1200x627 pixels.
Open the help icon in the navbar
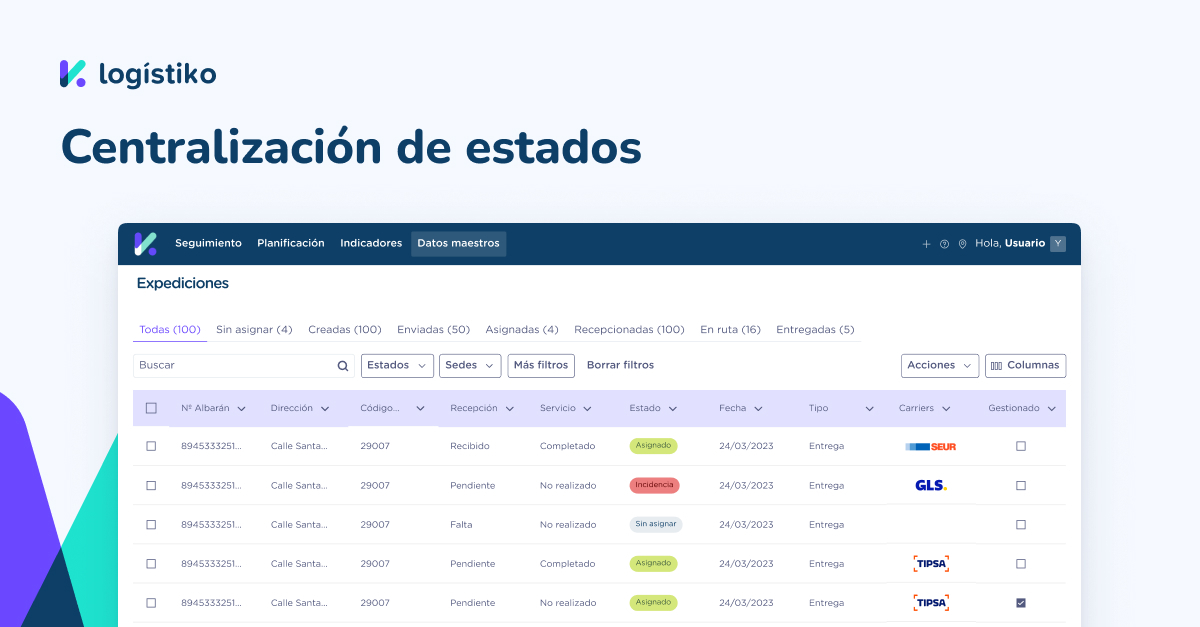tap(944, 244)
